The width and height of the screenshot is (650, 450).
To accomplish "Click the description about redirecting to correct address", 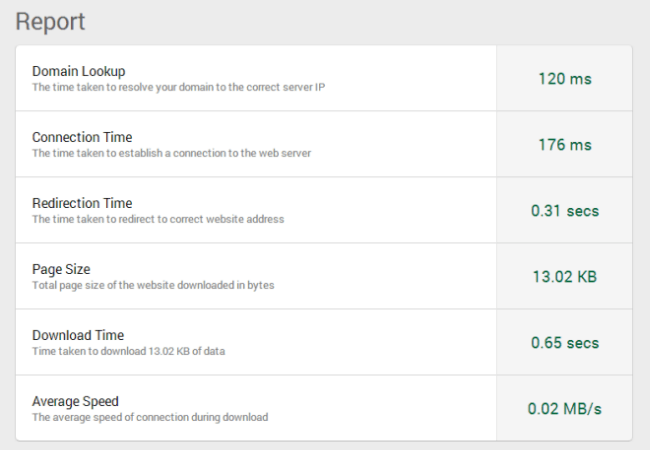I will tap(158, 219).
